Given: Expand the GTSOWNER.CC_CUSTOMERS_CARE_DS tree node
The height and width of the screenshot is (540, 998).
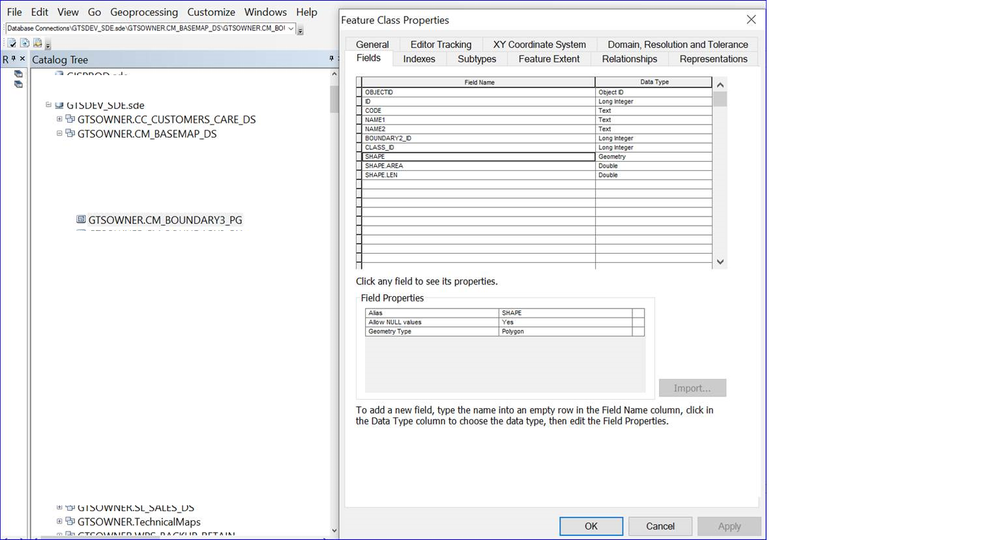Looking at the screenshot, I should tap(59, 119).
